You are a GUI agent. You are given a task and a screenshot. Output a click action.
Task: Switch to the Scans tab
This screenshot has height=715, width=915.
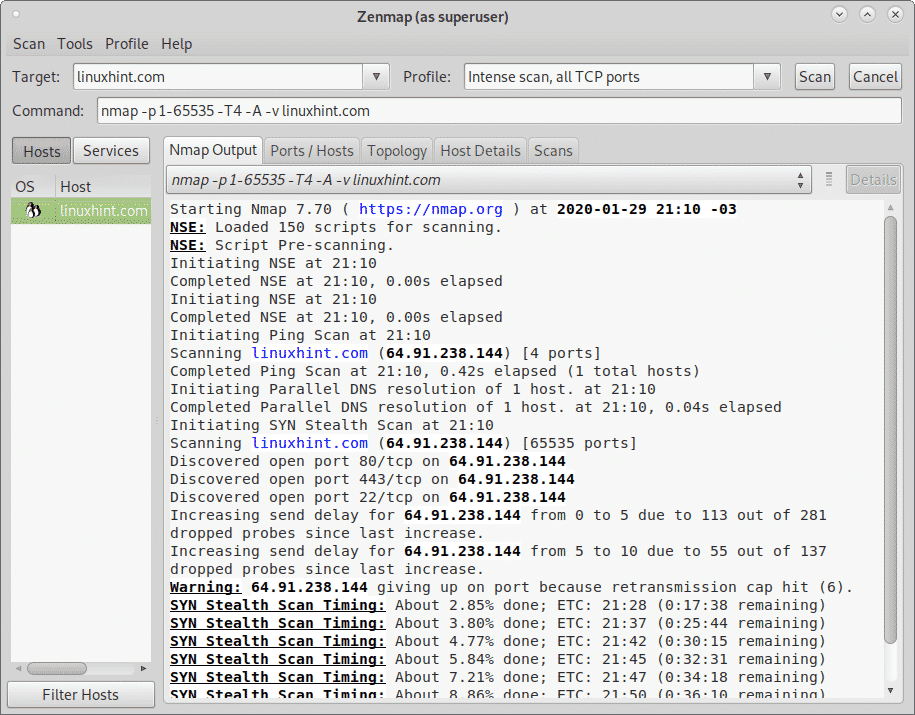(553, 151)
